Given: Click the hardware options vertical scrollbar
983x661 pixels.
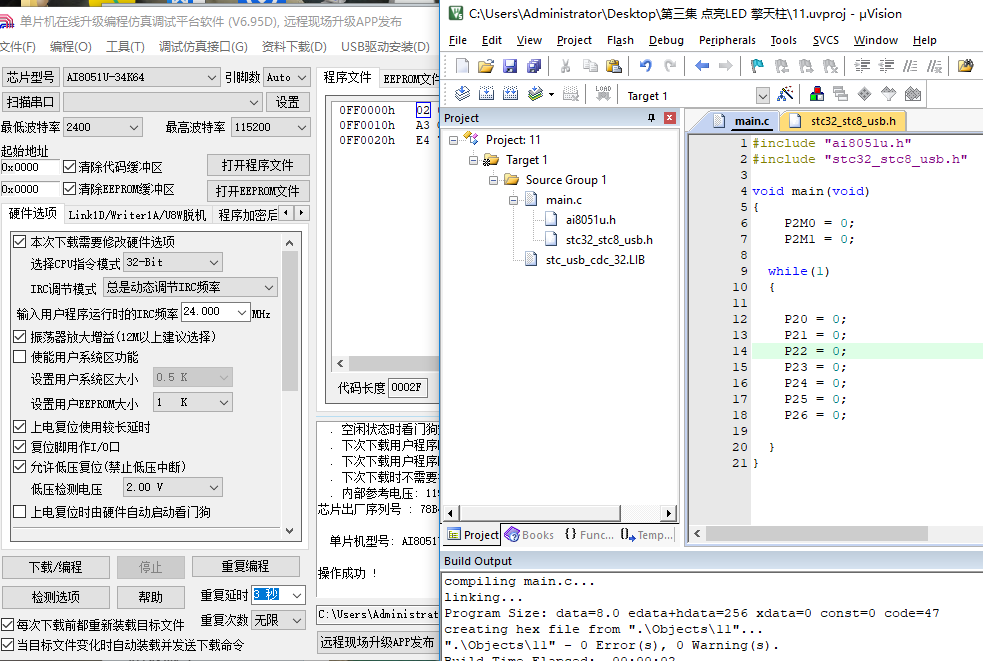Looking at the screenshot, I should pos(289,386).
